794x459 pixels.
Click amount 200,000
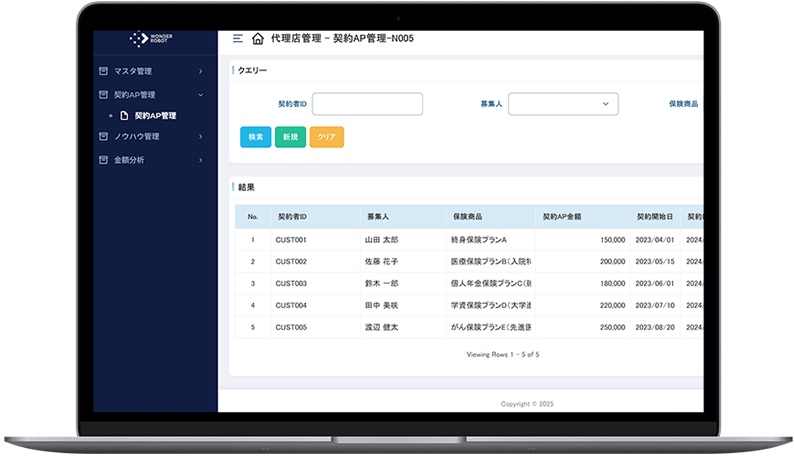(x=613, y=261)
